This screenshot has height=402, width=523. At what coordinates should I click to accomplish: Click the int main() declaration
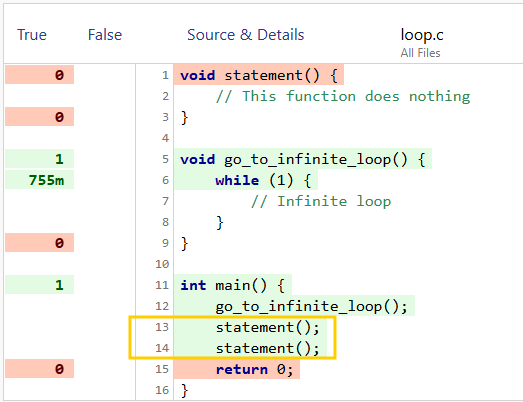(232, 285)
